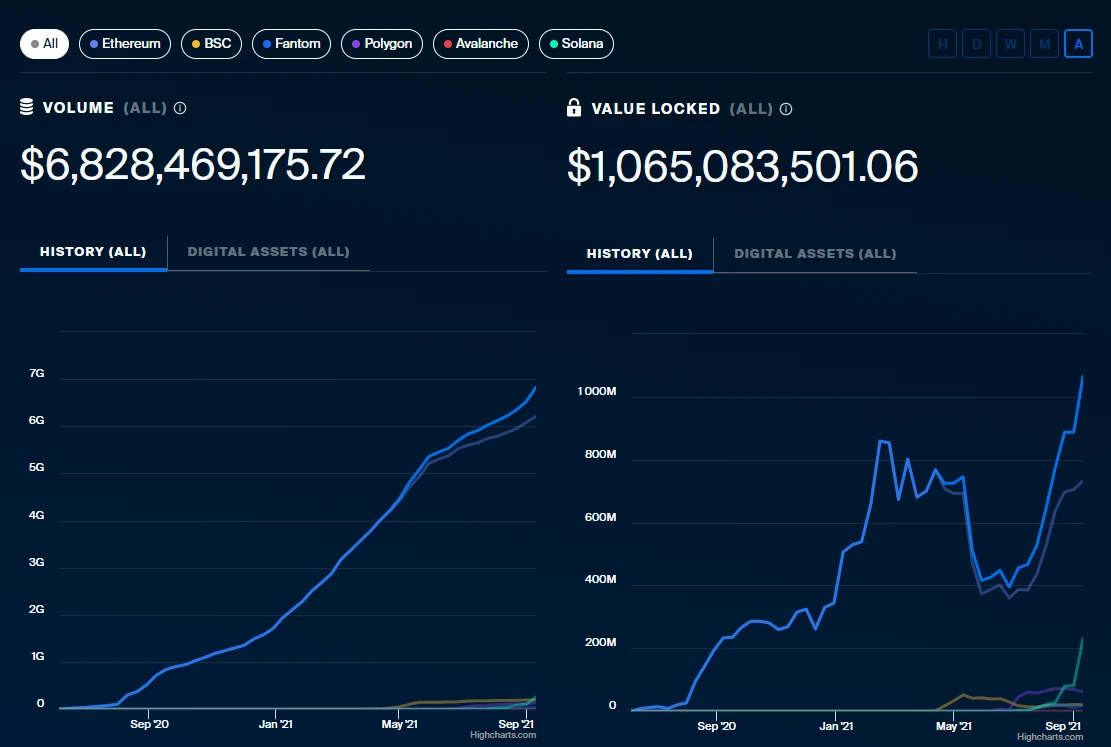The image size is (1111, 747).
Task: Filter charts by Ethereum
Action: point(125,44)
